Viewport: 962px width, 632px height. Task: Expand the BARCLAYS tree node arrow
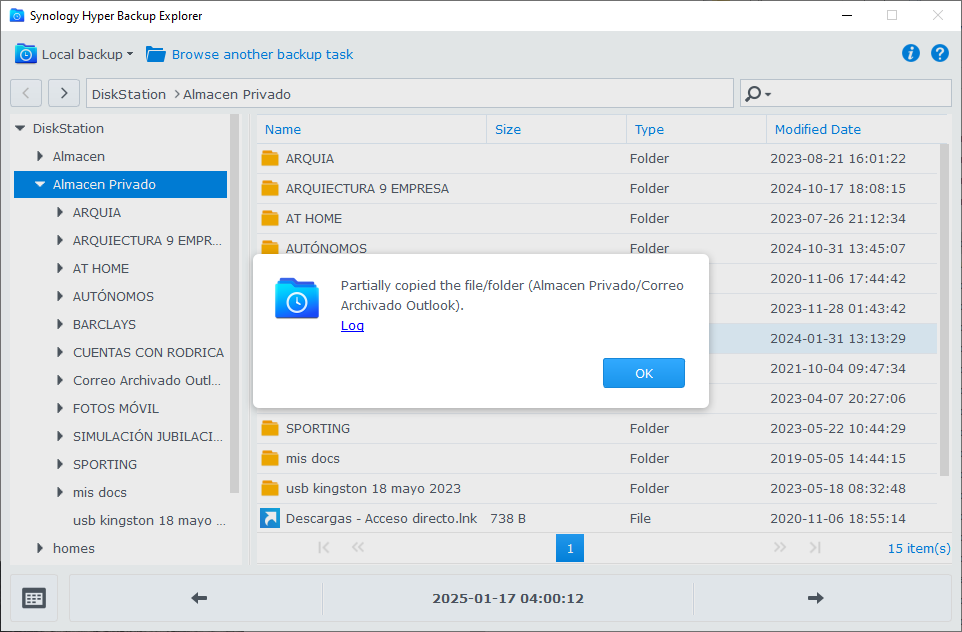pos(60,324)
